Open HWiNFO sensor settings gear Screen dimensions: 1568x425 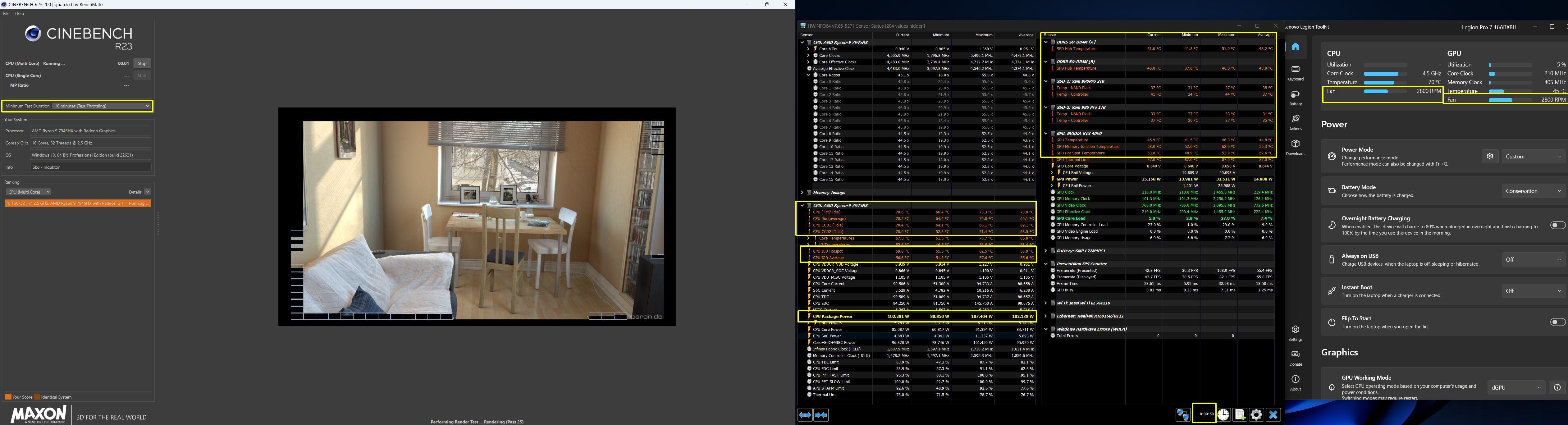(x=1256, y=415)
